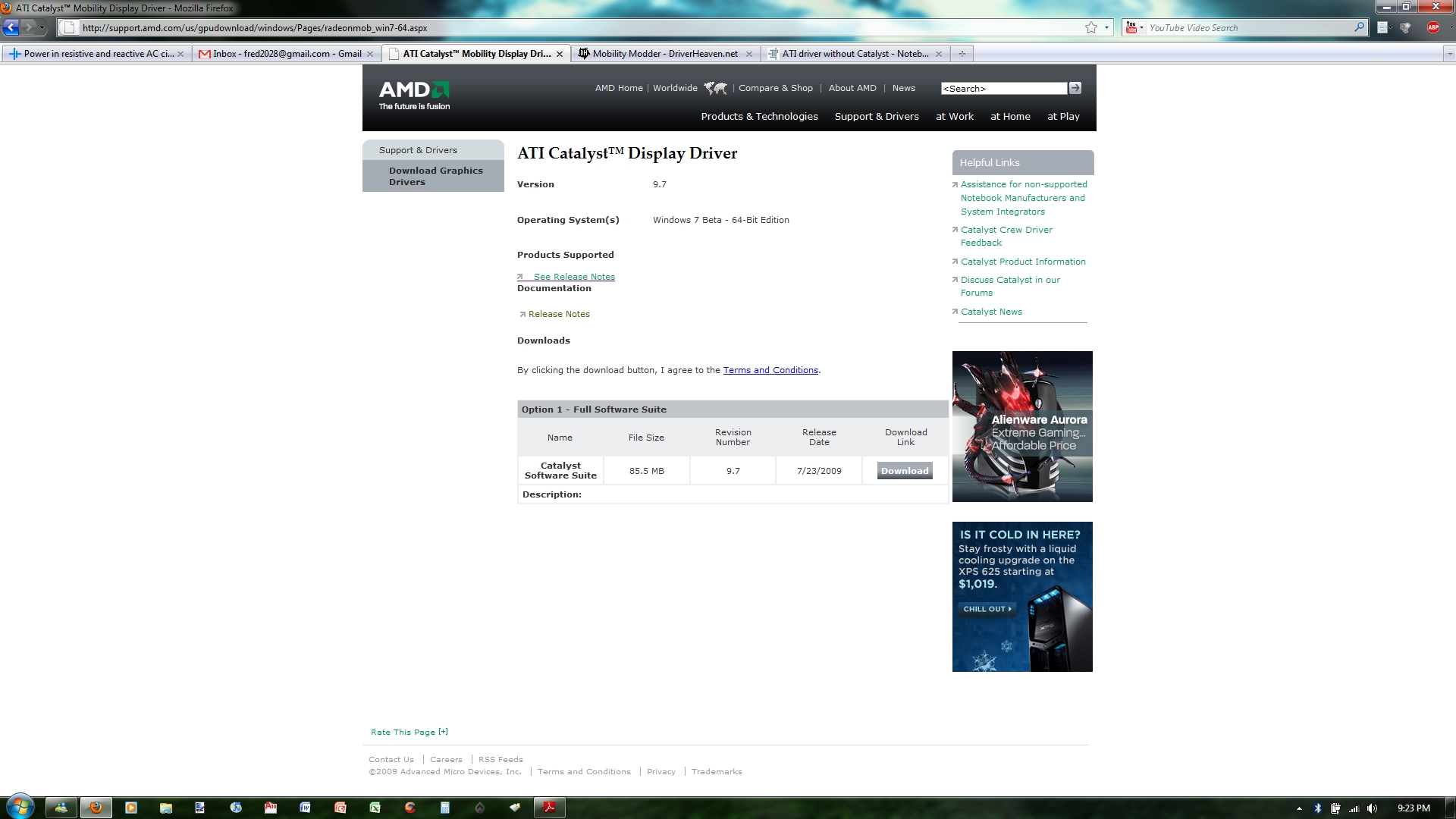Click the See Release Notes link
This screenshot has height=819, width=1456.
pos(574,277)
